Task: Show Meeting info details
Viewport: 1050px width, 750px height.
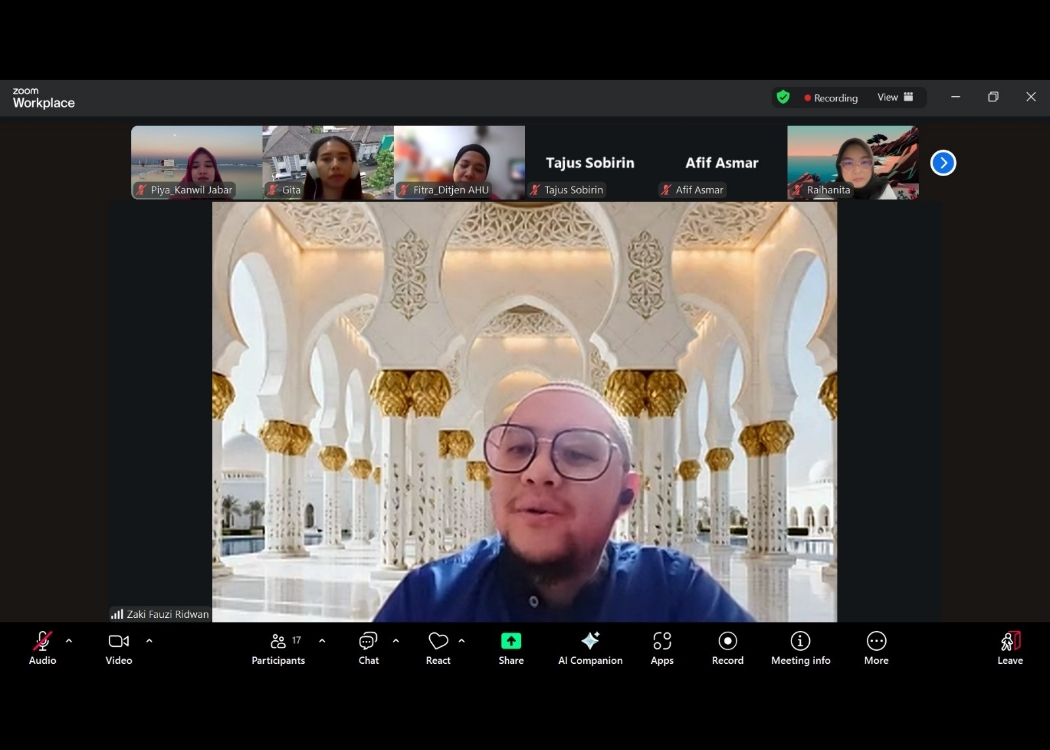Action: (x=800, y=647)
